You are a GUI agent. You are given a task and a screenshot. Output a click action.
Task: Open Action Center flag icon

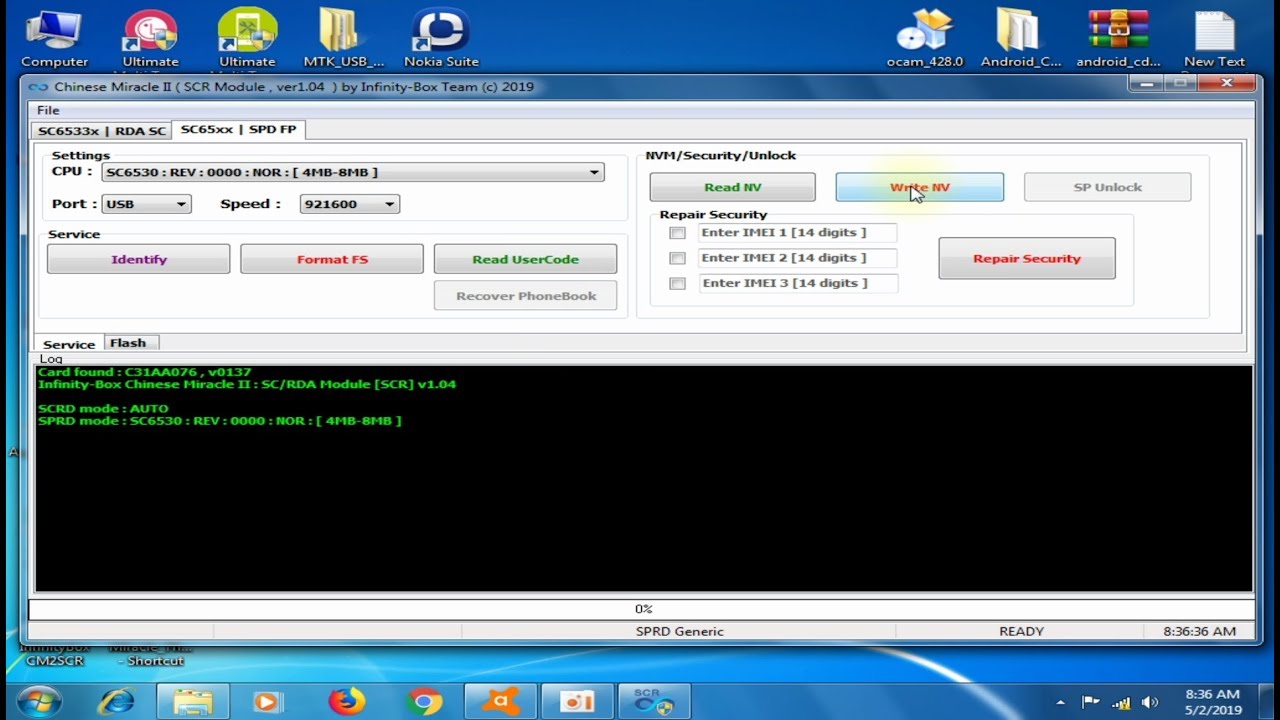(x=1091, y=702)
